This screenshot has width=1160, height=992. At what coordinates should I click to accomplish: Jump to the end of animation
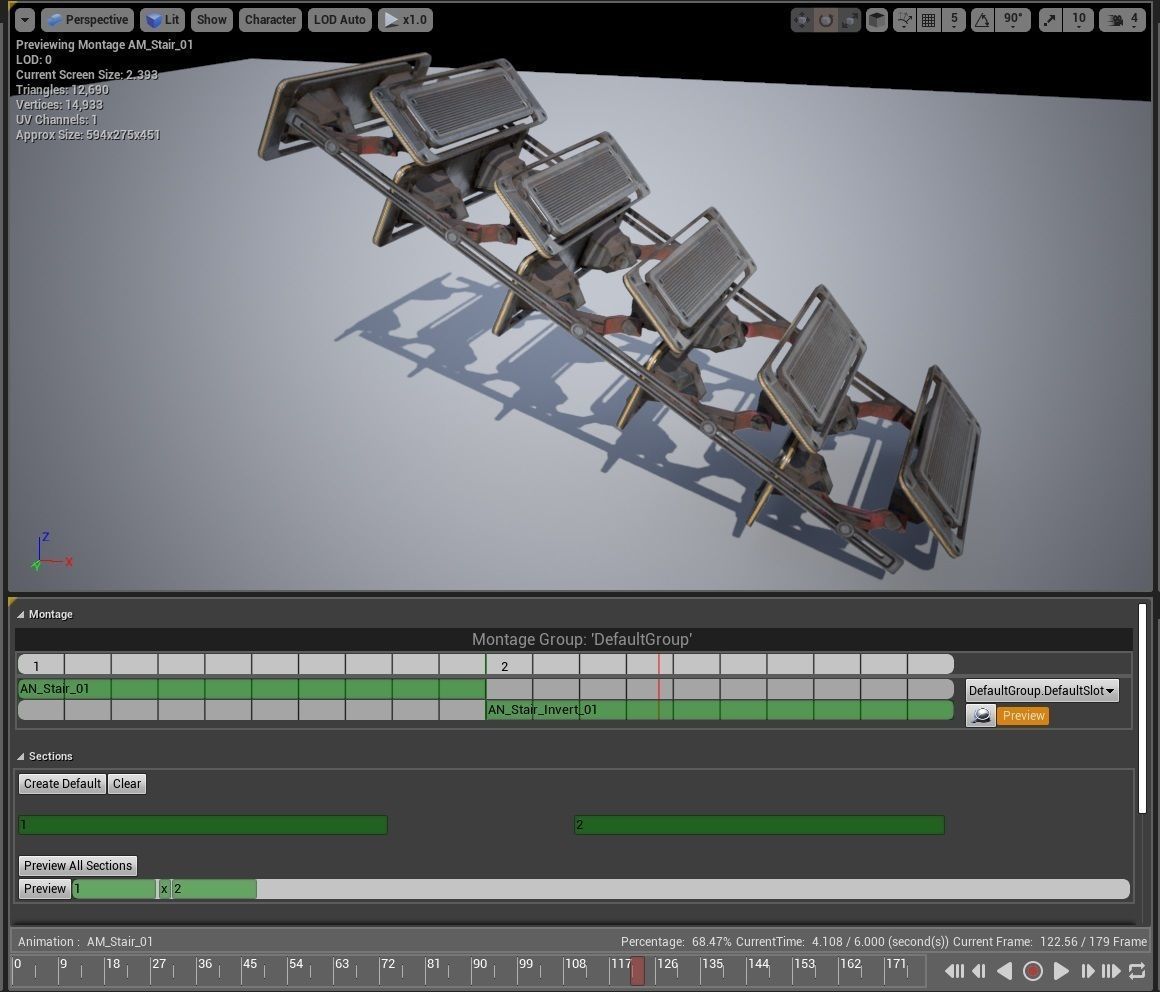[1111, 971]
